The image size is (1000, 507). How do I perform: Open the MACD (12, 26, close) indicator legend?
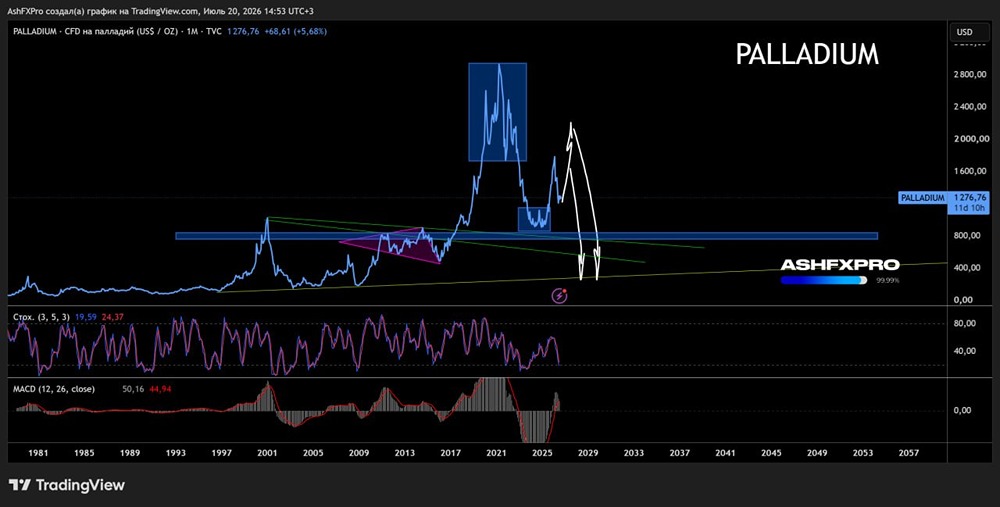click(54, 388)
